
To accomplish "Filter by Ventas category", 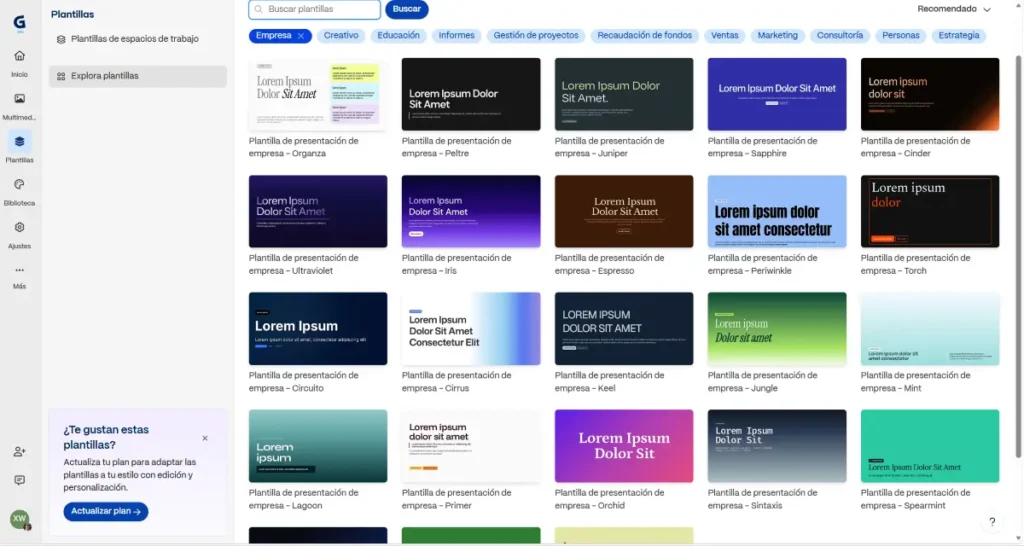I will pos(725,36).
